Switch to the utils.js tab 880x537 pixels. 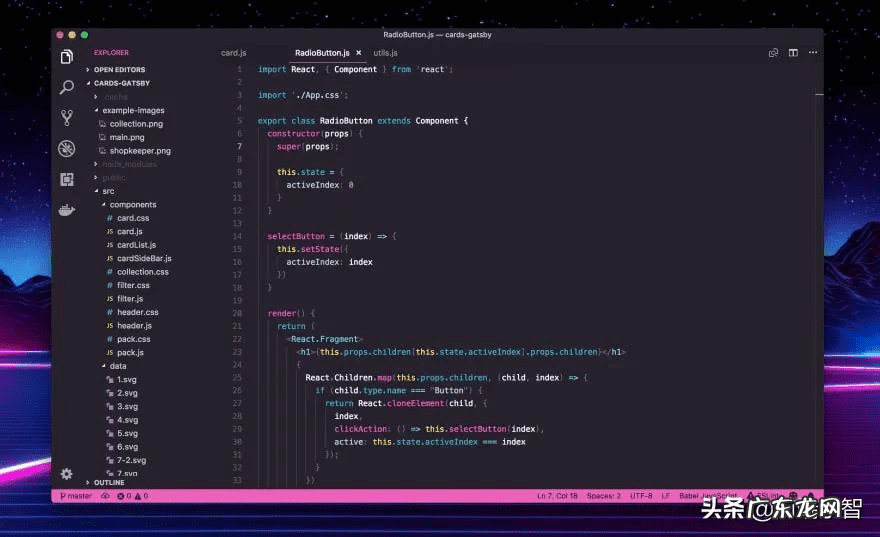click(385, 53)
